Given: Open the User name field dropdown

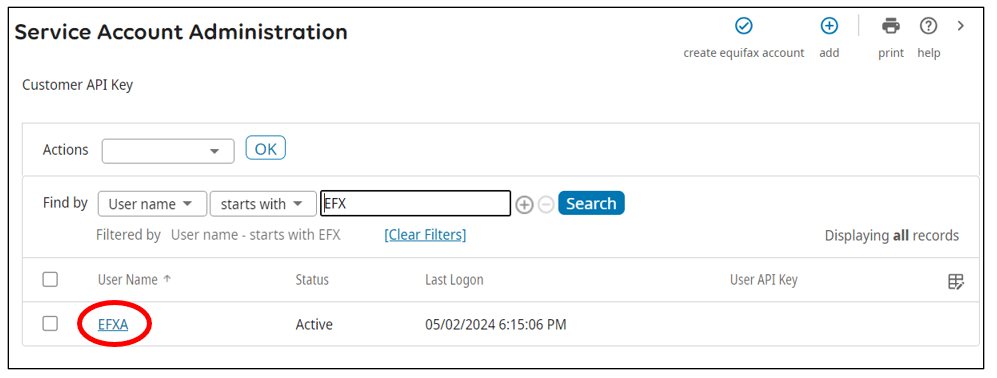Looking at the screenshot, I should [153, 204].
